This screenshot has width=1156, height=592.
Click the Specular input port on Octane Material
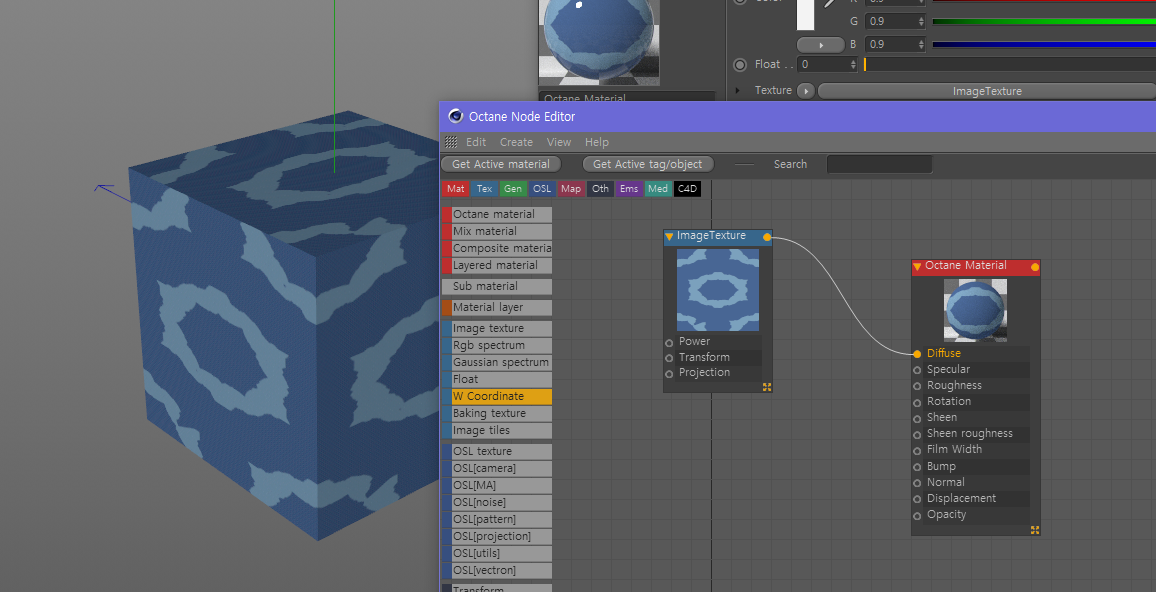[917, 370]
